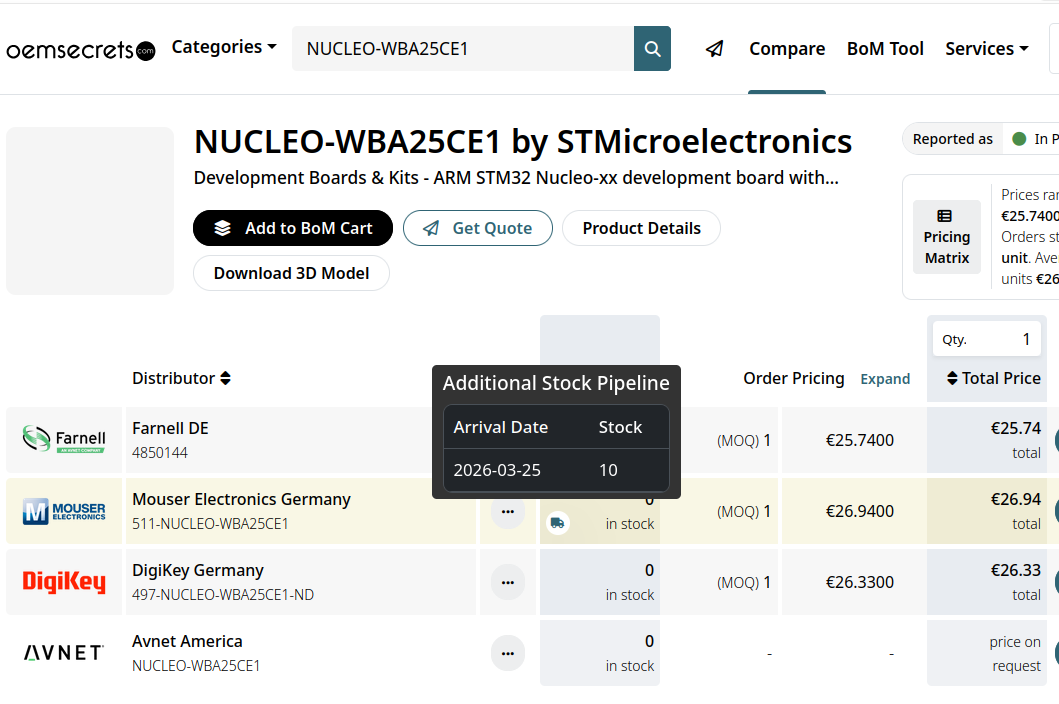Click the search magnifier button

(x=652, y=48)
